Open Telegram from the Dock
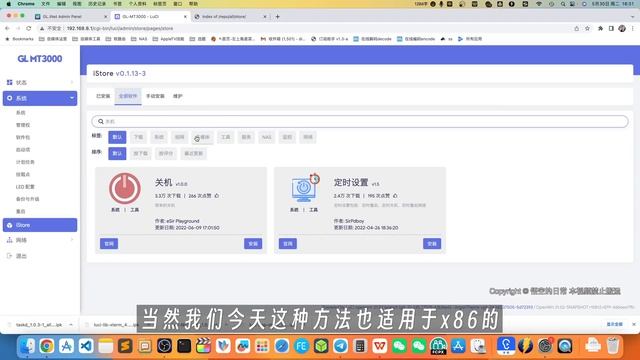The image size is (640, 360). coord(340,346)
